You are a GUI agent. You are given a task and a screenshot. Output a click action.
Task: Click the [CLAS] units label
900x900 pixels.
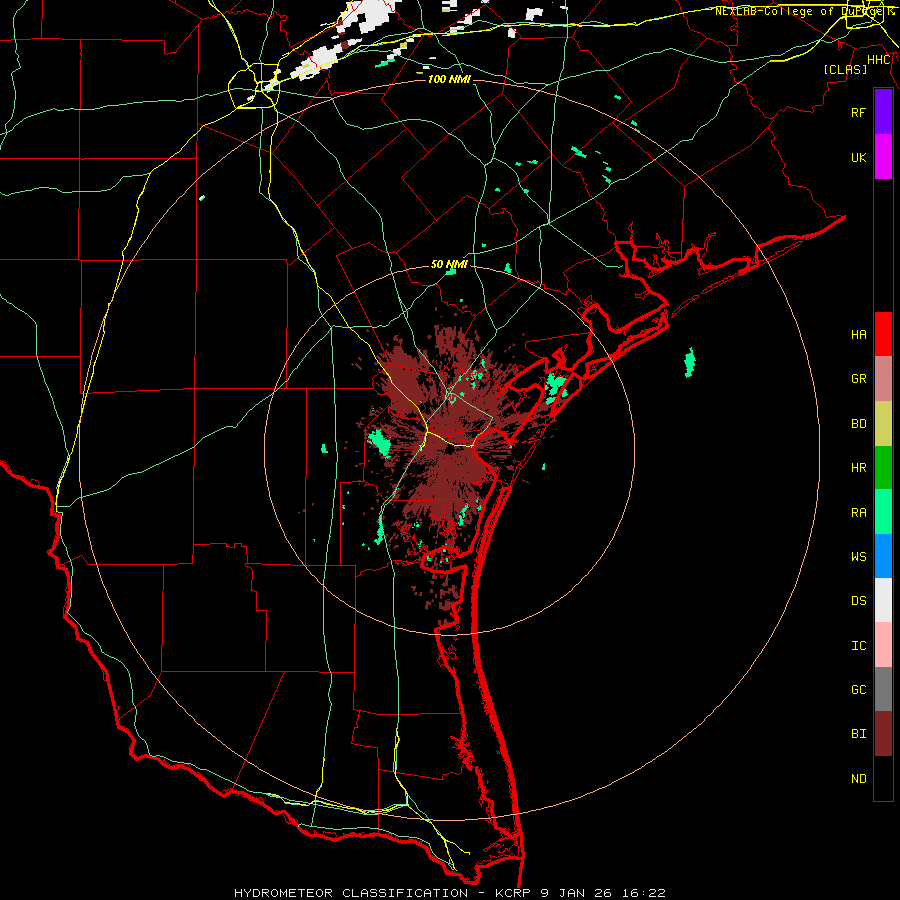845,69
